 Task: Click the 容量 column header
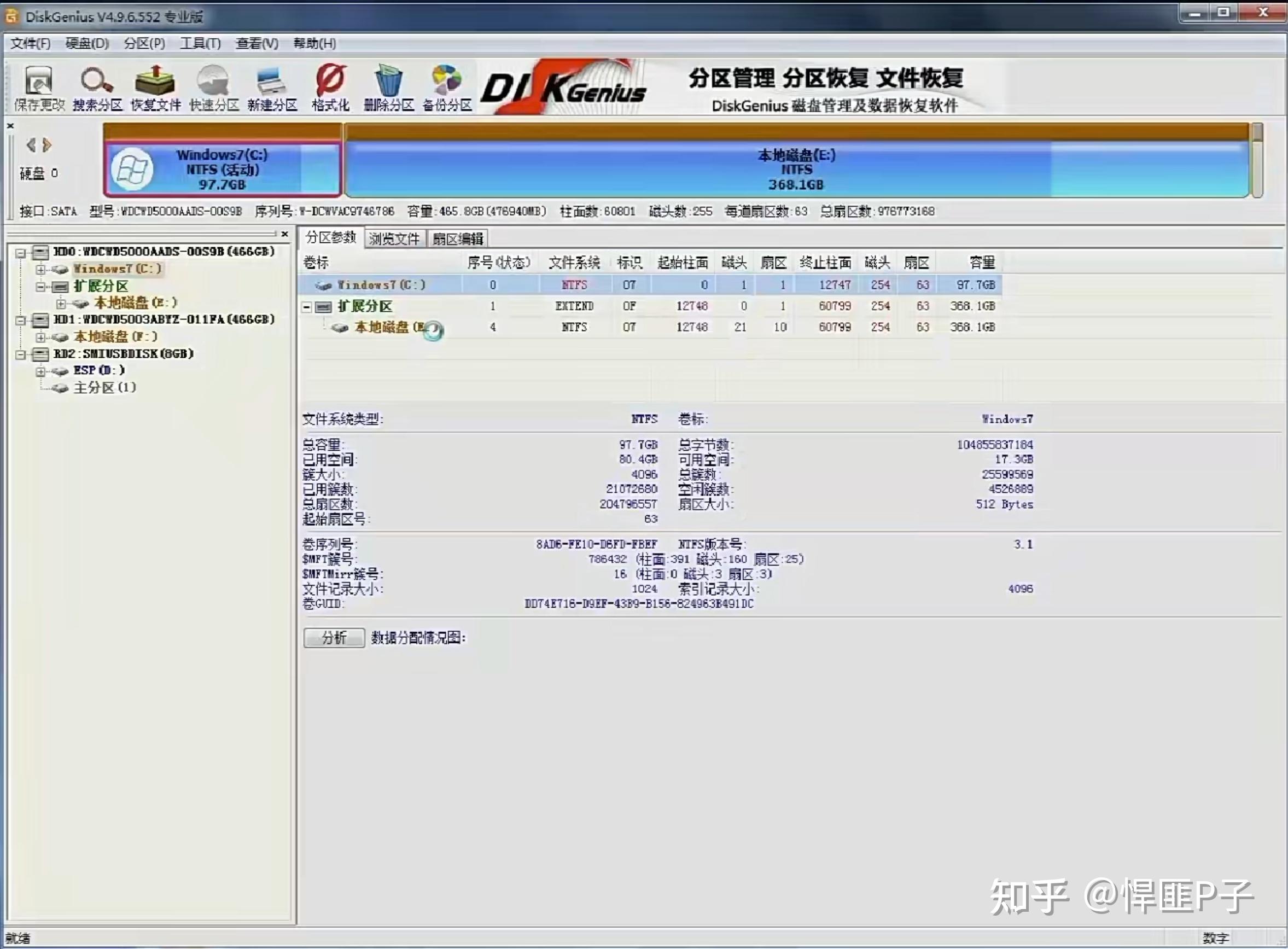pos(982,263)
